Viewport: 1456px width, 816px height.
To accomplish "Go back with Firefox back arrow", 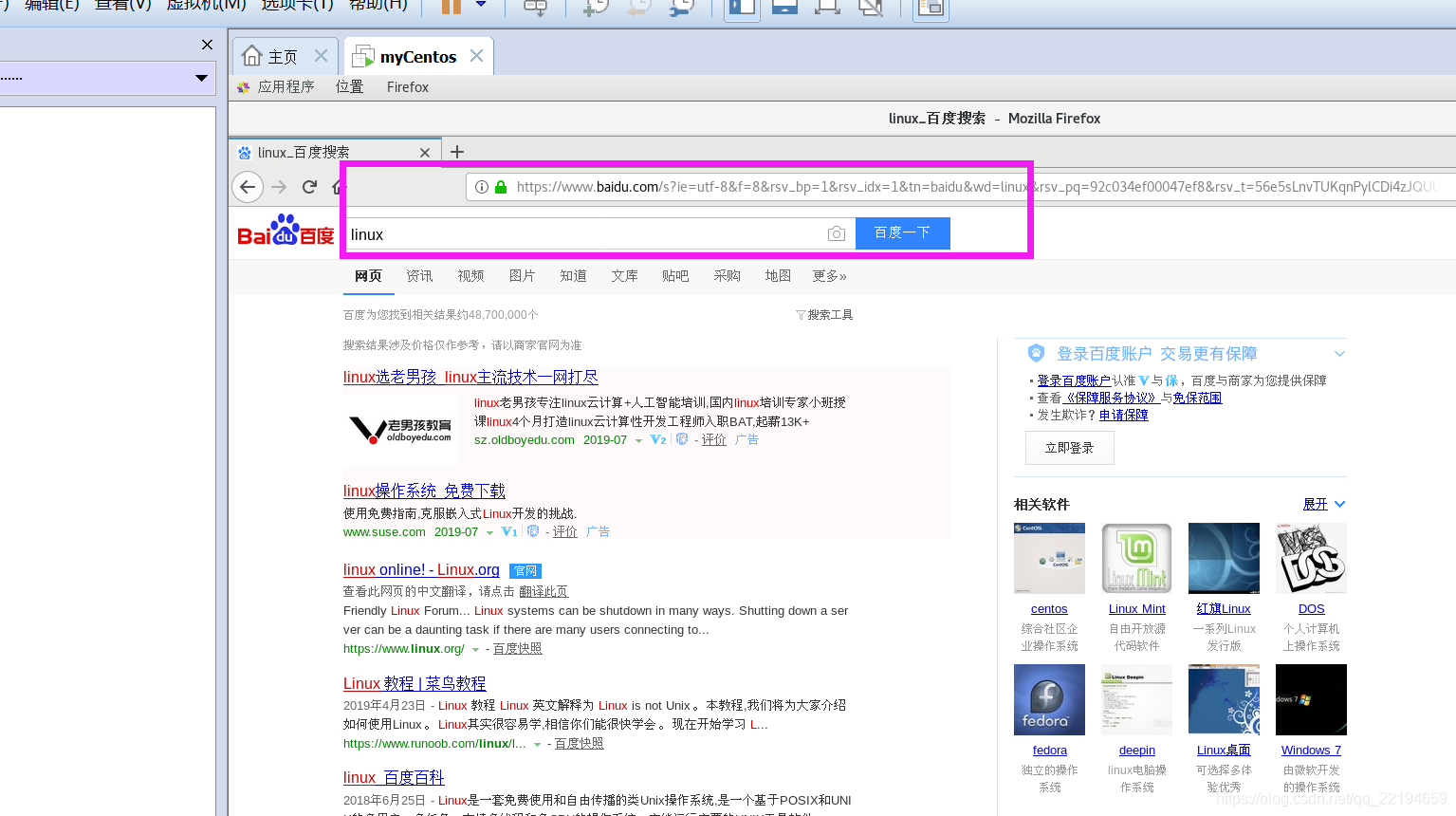I will (248, 187).
